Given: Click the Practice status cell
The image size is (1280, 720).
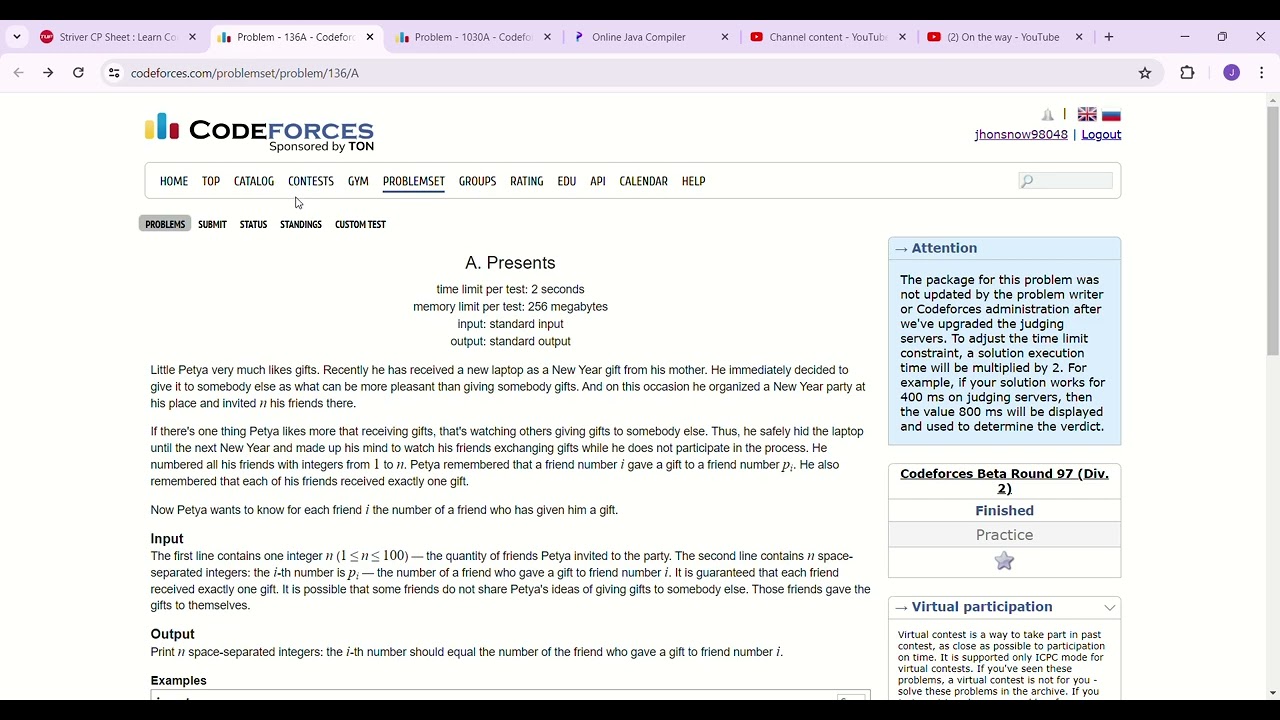Looking at the screenshot, I should coord(1005,535).
